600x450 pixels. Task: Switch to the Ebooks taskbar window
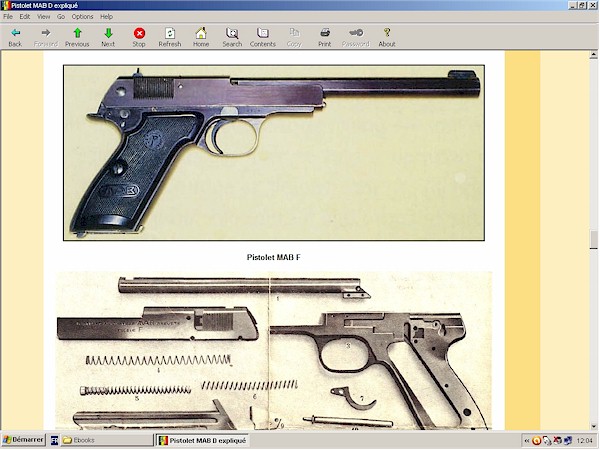(107, 440)
